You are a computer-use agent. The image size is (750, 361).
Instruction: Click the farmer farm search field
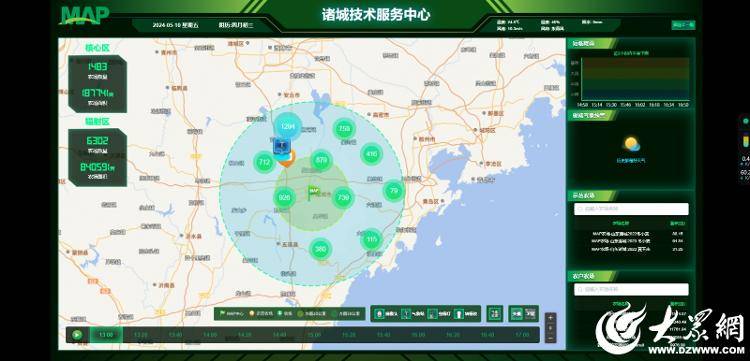(631, 289)
